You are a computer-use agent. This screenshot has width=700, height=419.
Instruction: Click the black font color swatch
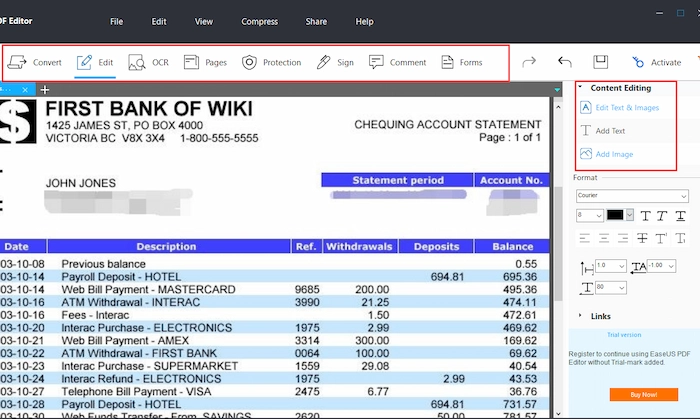tap(615, 215)
